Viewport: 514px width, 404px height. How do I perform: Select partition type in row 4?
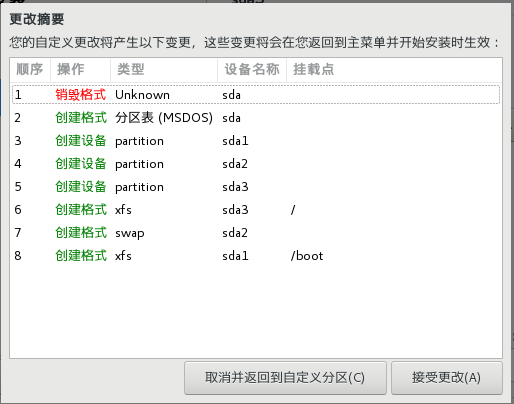[x=139, y=164]
